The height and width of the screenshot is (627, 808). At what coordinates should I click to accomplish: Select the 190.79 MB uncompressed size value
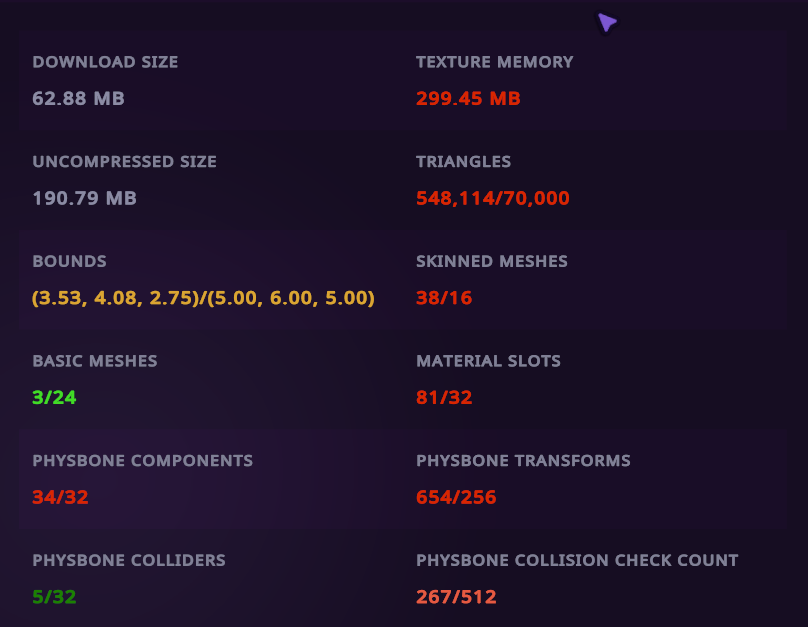click(x=84, y=199)
